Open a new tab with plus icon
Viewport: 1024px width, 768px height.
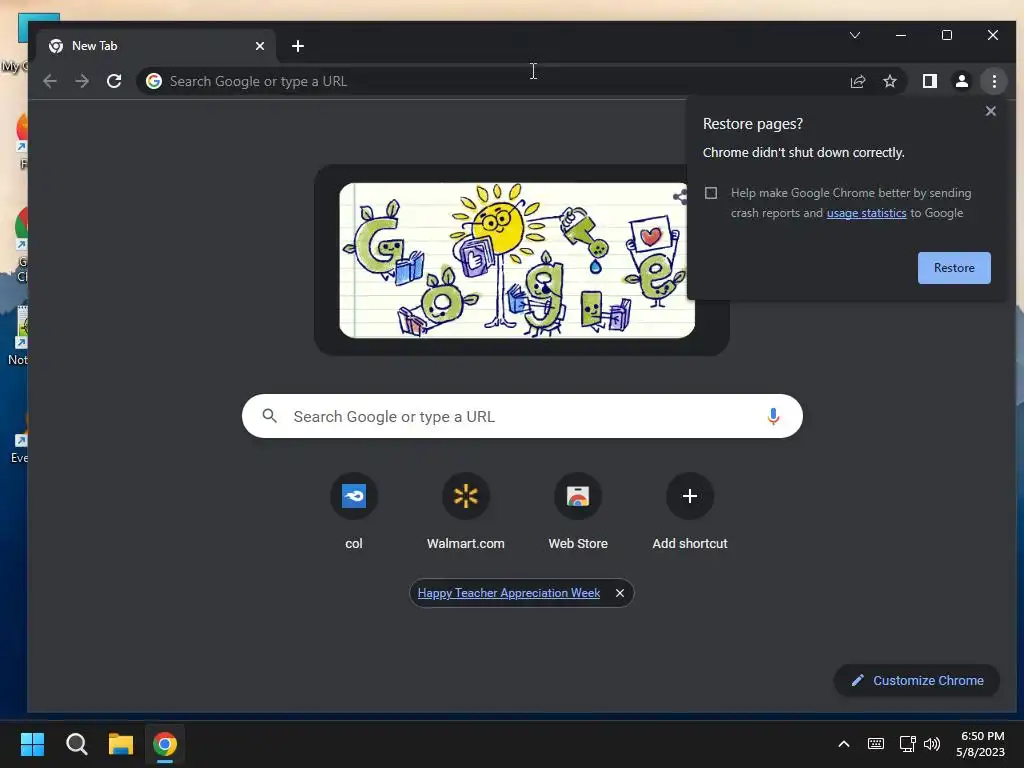tap(298, 46)
